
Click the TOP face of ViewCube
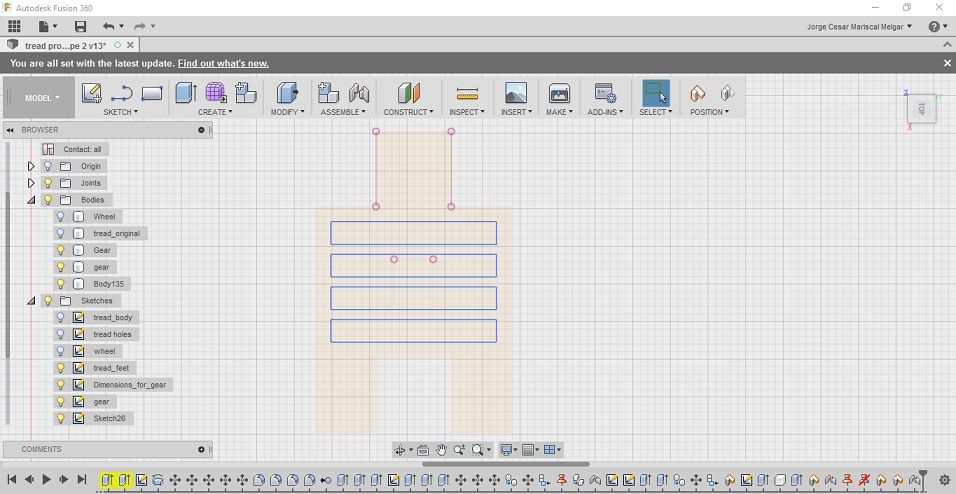coord(921,109)
